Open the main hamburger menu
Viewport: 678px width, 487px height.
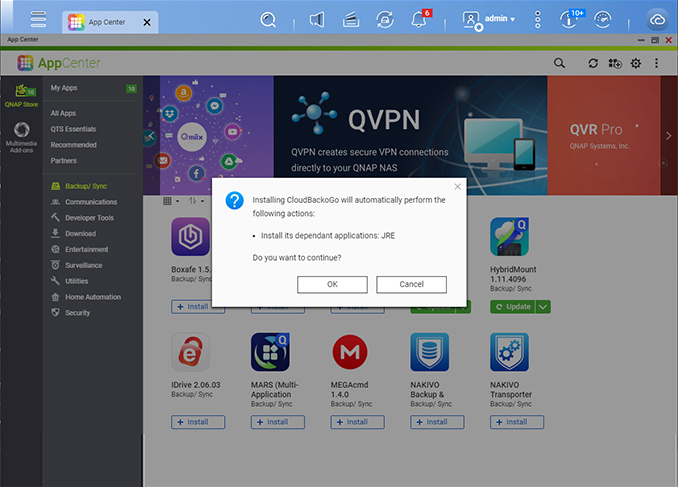(38, 19)
